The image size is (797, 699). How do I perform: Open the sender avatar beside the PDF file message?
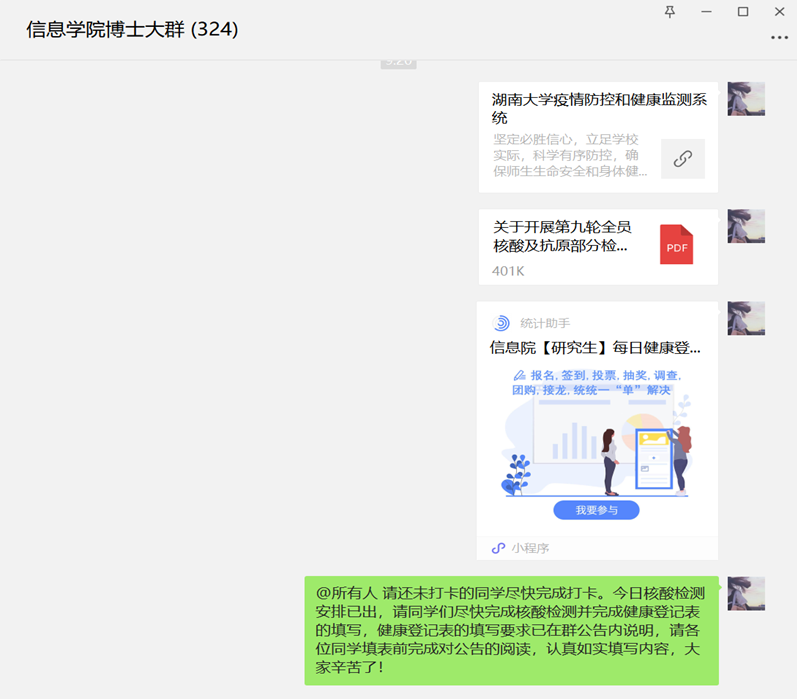tap(746, 226)
